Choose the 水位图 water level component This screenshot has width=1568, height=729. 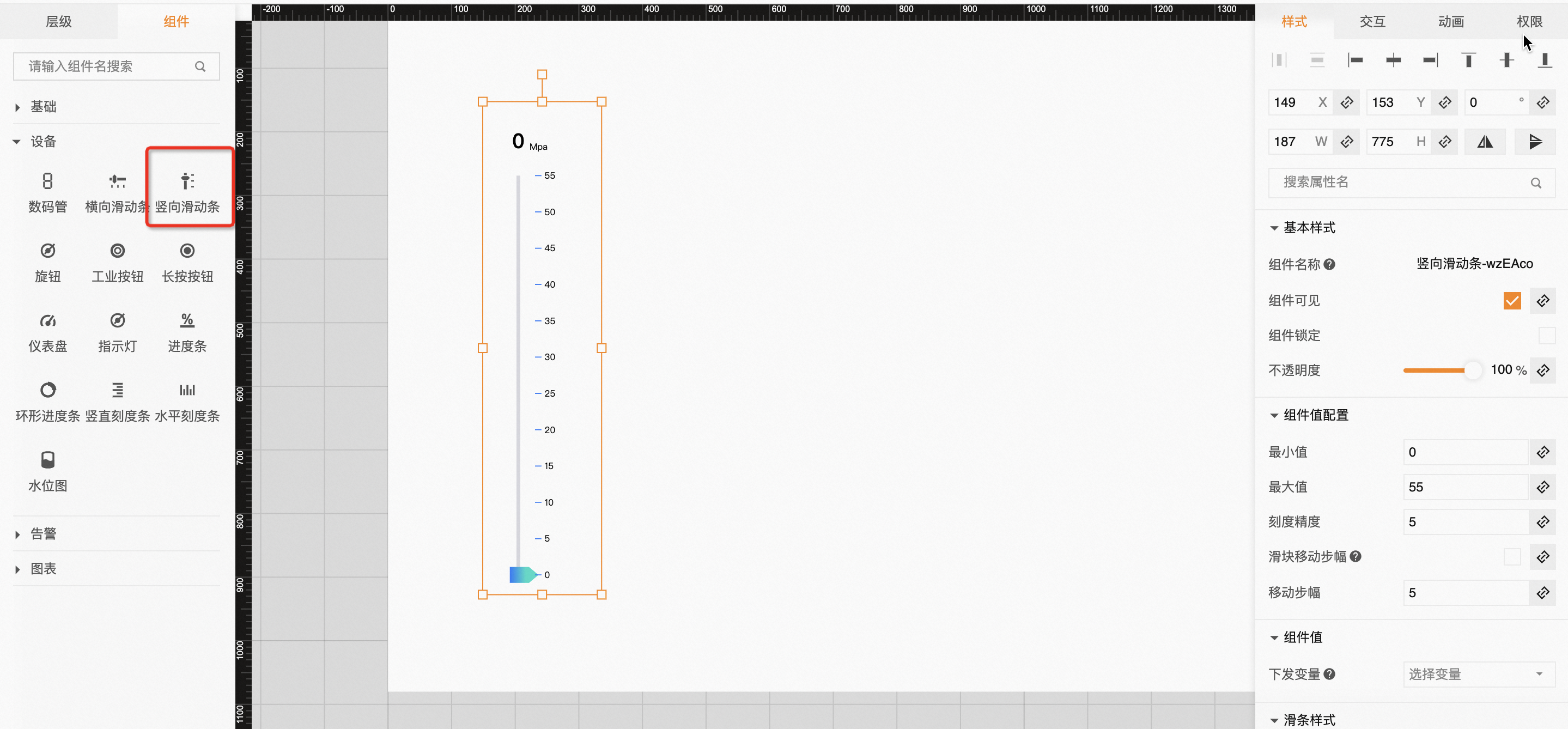[x=47, y=460]
